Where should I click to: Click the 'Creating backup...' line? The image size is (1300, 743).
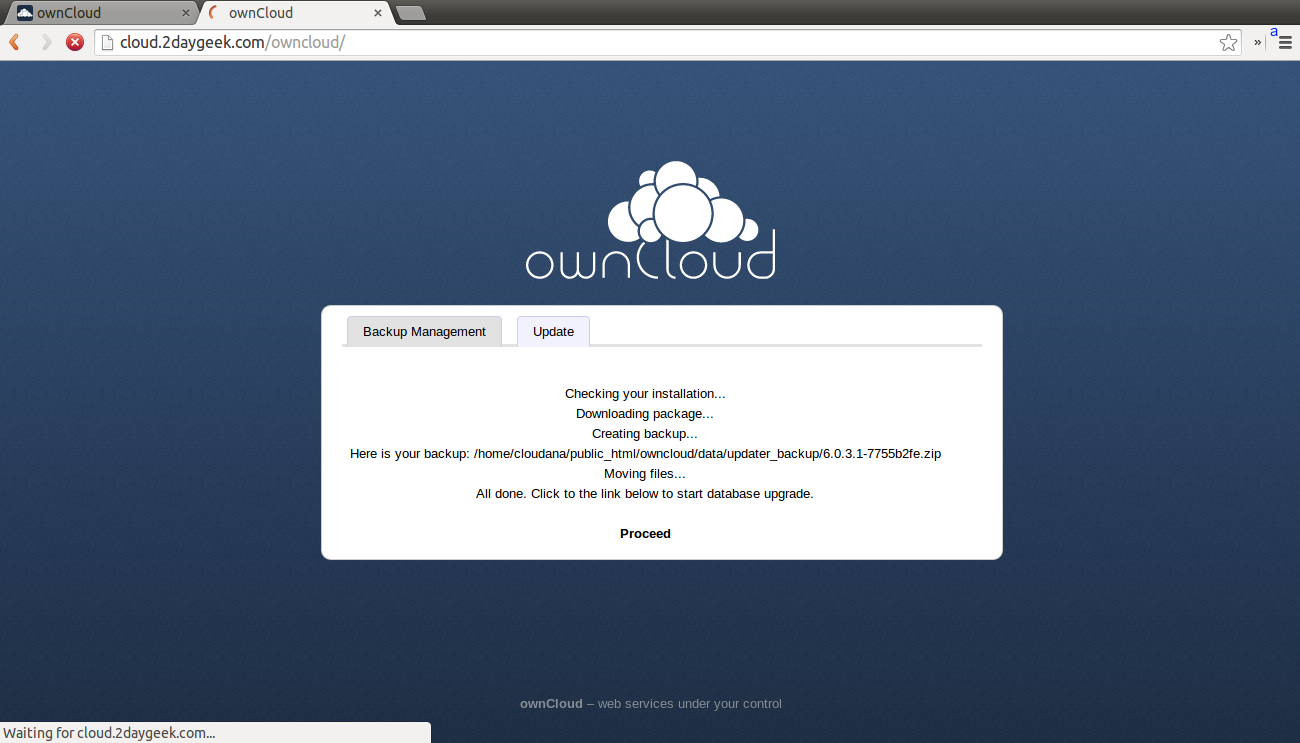[645, 433]
